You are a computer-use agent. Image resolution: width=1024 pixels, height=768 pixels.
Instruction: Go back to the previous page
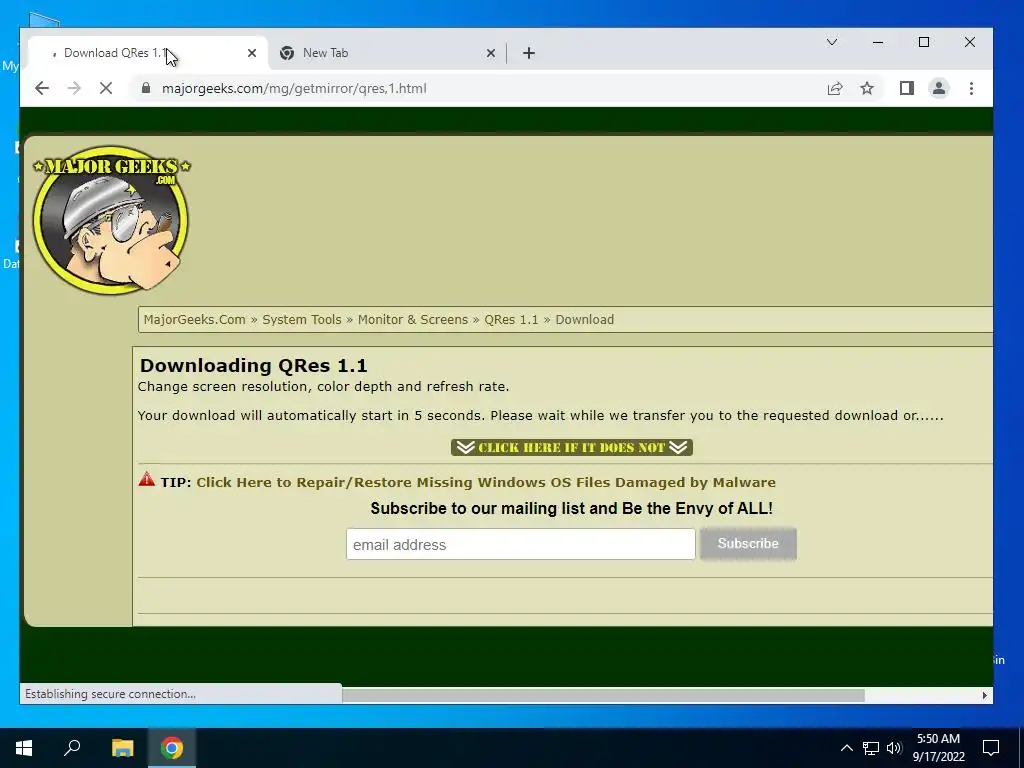tap(42, 88)
